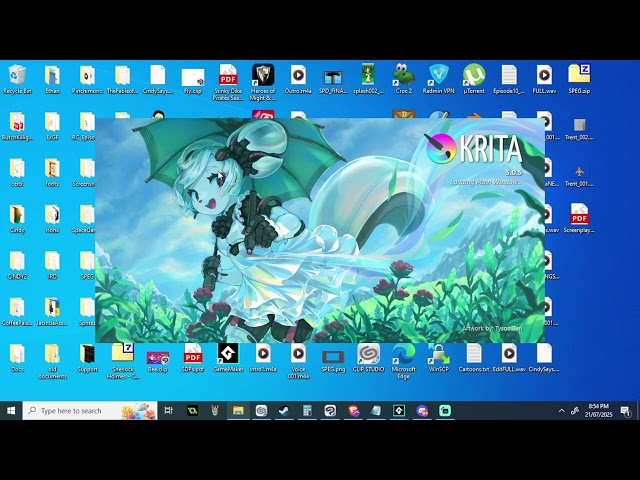Select the fonts folder icon
Screen dimensions: 640x480
[x=52, y=171]
